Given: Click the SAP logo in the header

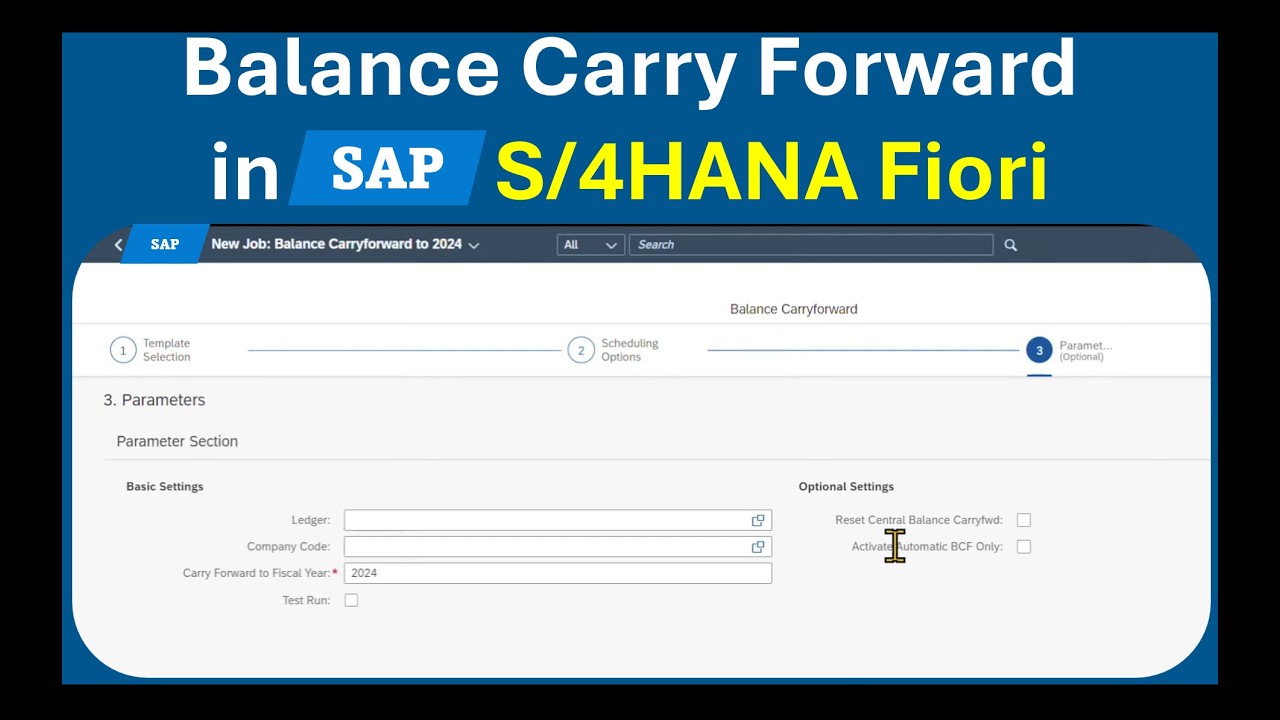Looking at the screenshot, I should 165,244.
